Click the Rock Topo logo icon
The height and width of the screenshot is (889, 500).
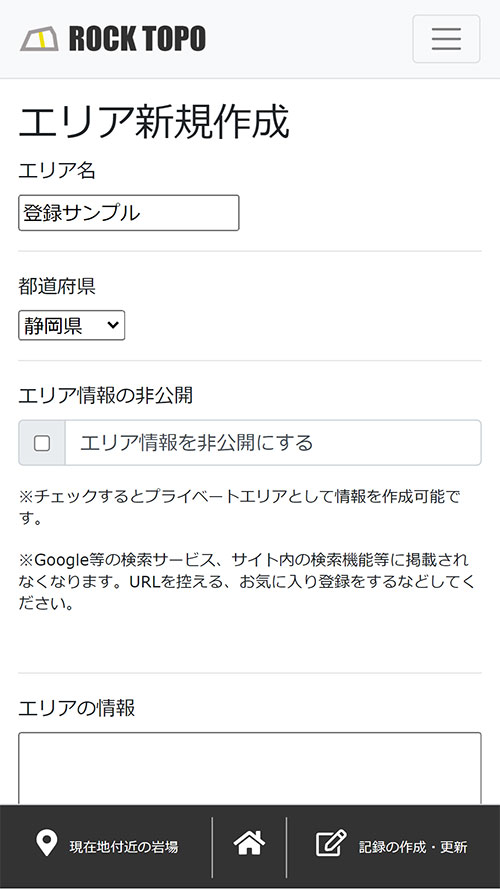[x=40, y=39]
